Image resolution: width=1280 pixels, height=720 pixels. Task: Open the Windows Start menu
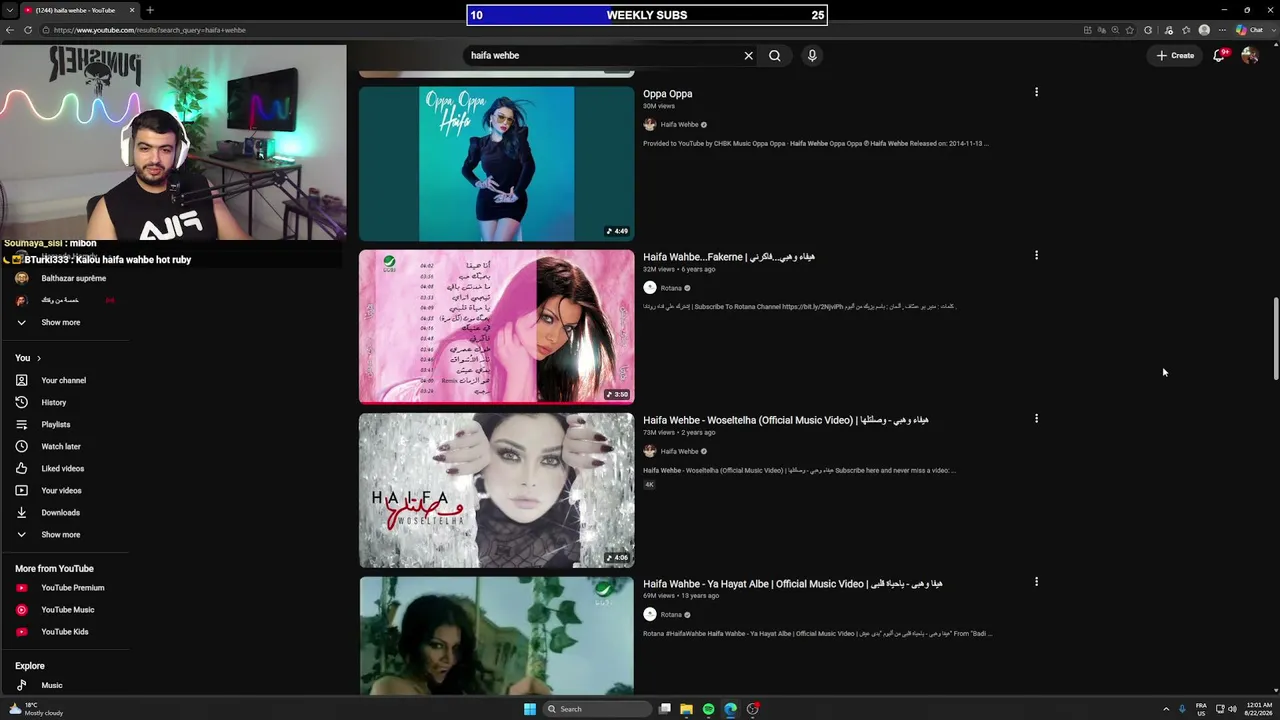click(x=530, y=709)
